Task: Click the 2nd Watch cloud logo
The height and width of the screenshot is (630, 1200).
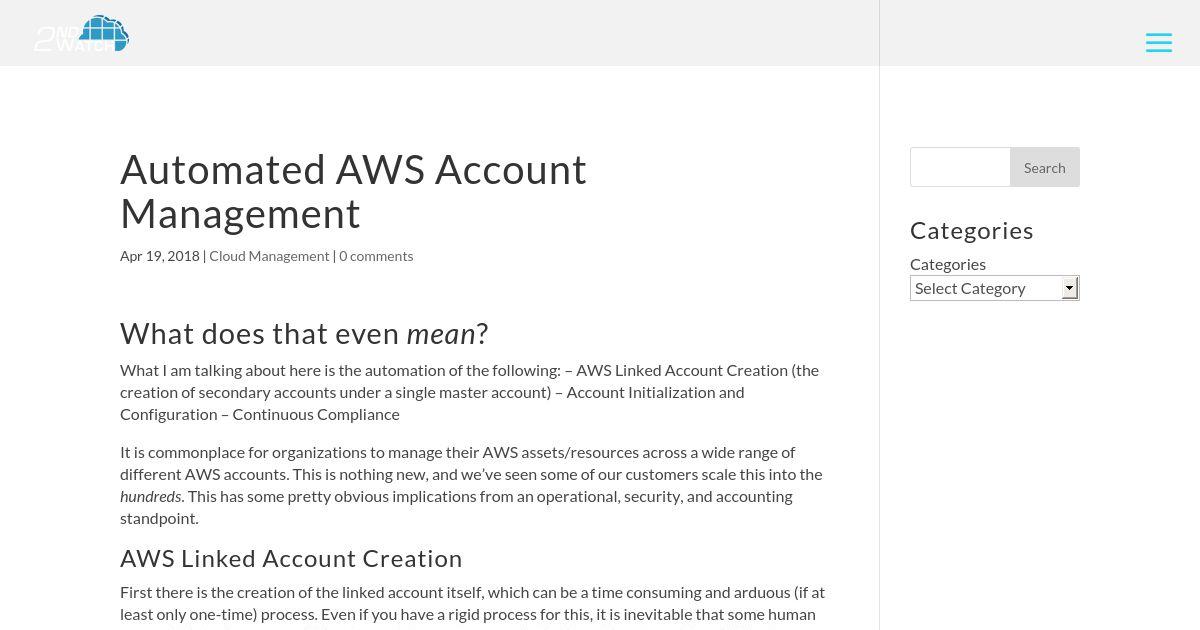Action: point(82,33)
